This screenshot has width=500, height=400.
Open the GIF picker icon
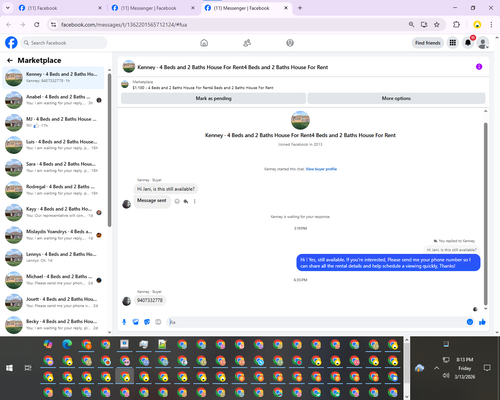[158, 322]
